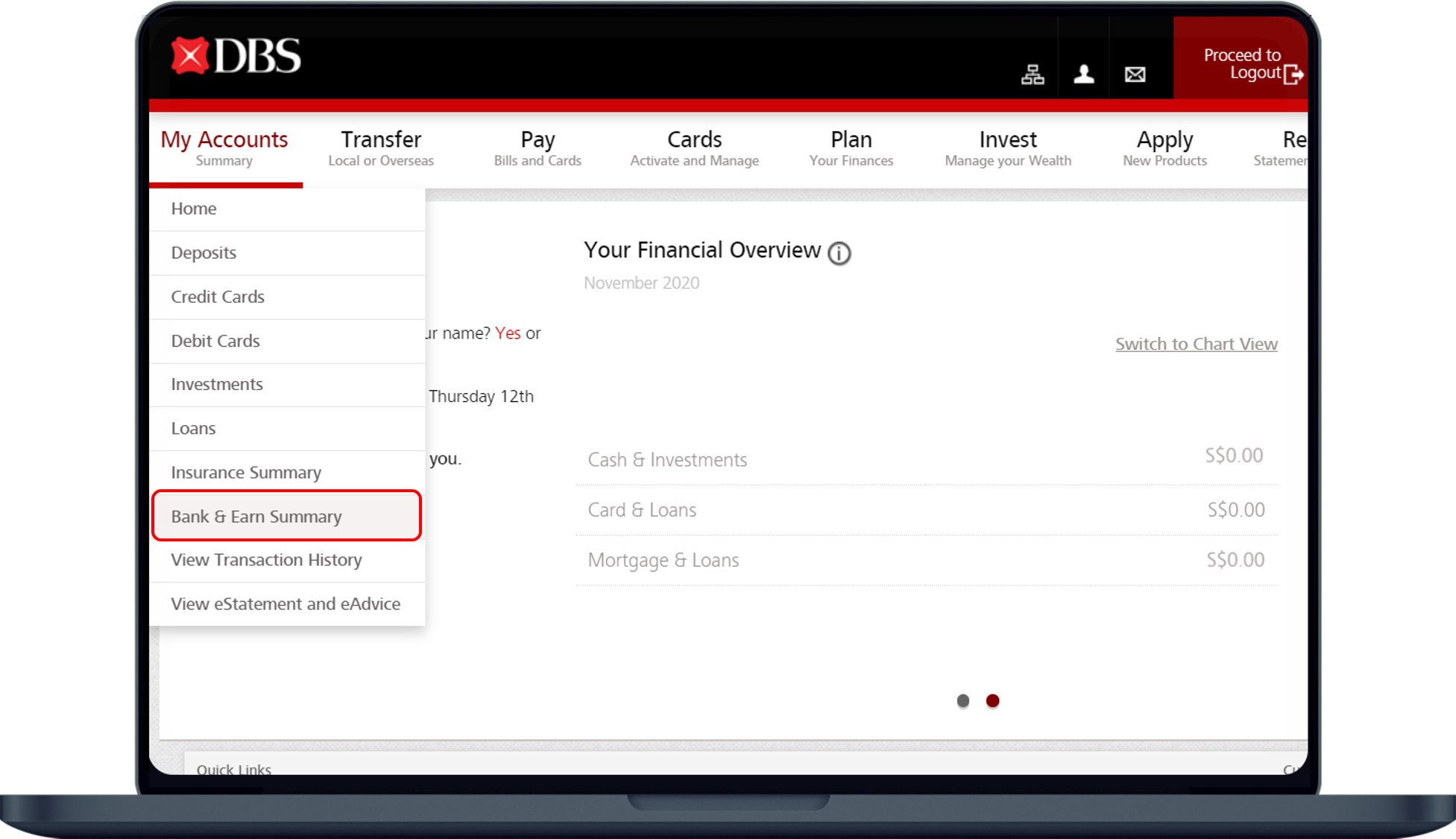Screen dimensions: 1456x839
Task: Open the messages envelope icon
Action: point(1135,75)
